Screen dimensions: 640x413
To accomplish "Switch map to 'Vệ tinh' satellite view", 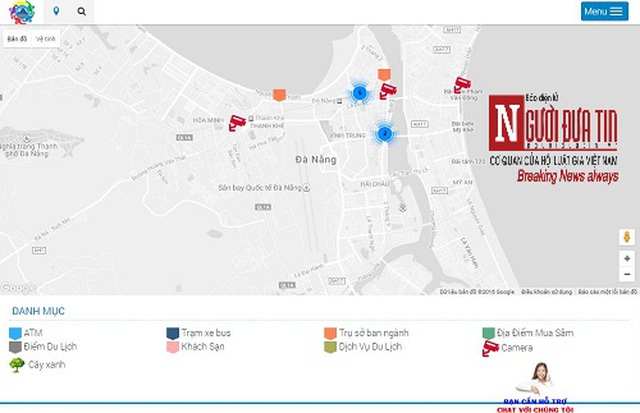I will pyautogui.click(x=46, y=39).
